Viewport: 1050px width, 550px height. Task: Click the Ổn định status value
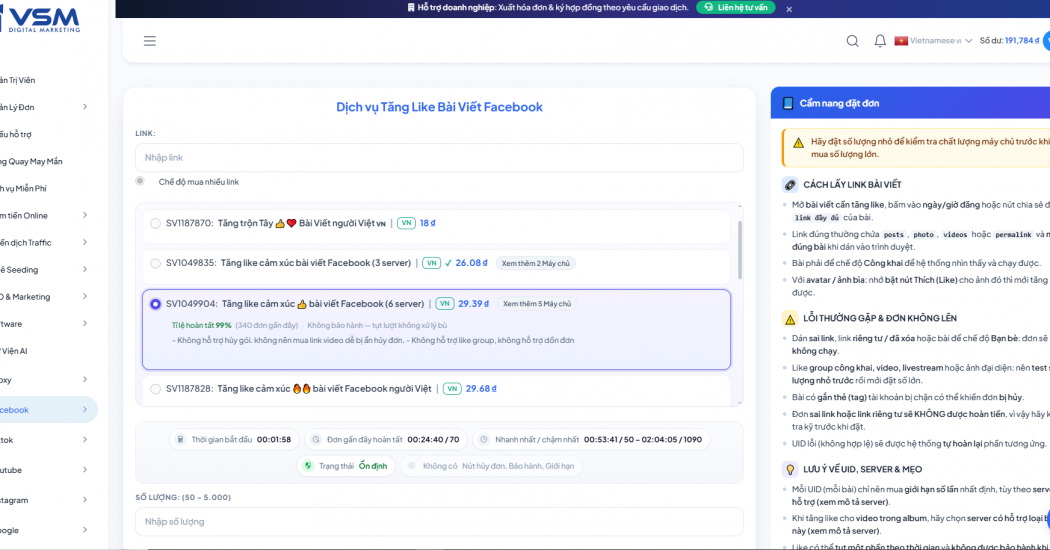373,466
